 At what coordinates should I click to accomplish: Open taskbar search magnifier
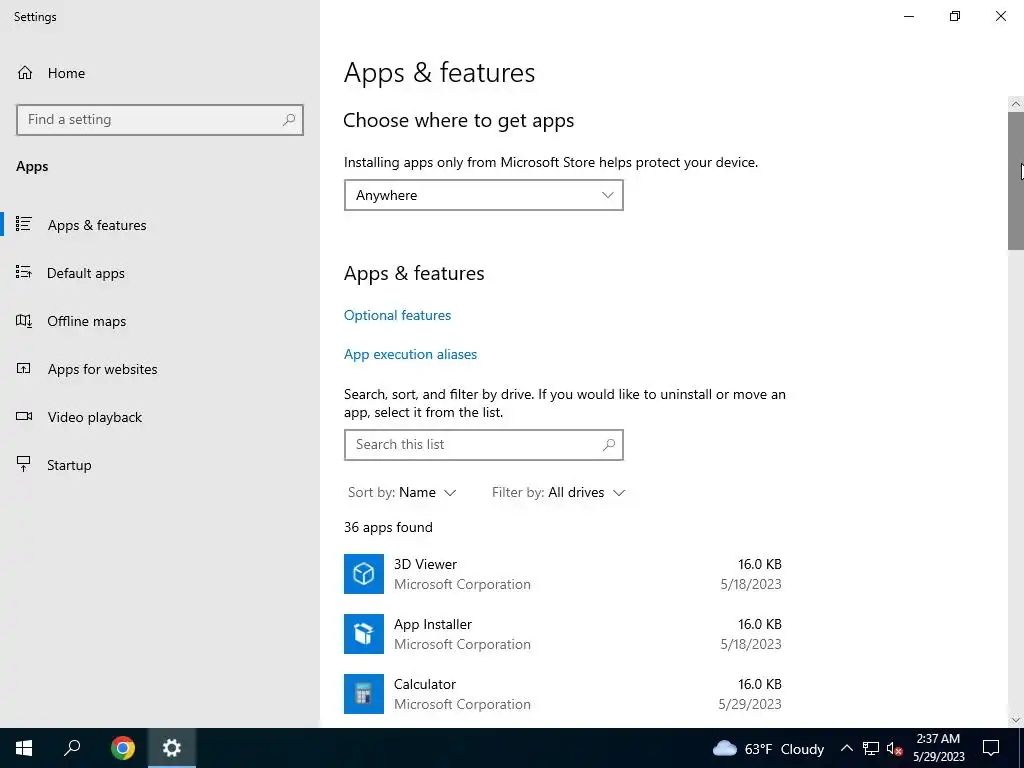(x=72, y=748)
